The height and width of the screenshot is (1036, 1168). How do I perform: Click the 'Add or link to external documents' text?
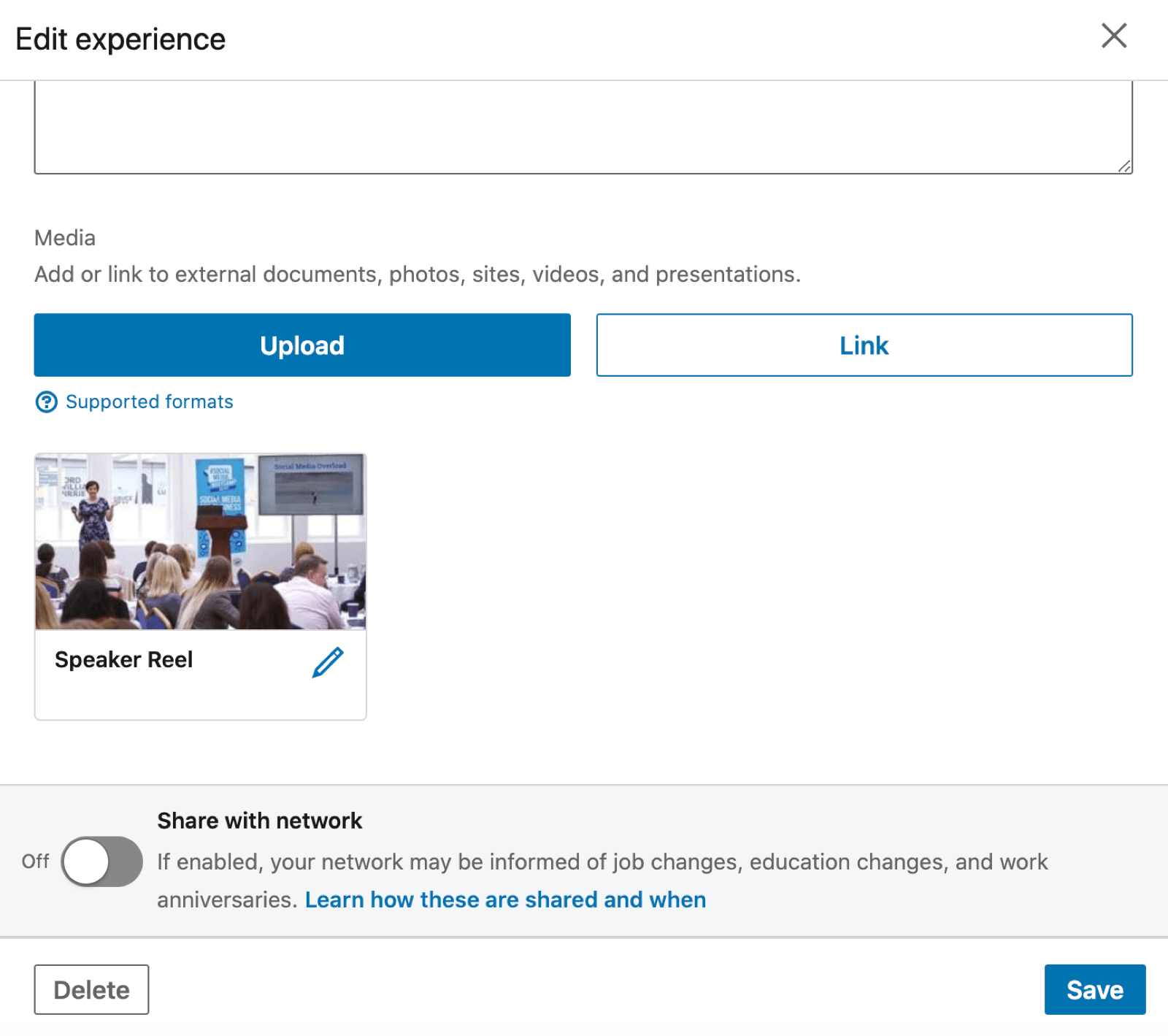pos(418,275)
